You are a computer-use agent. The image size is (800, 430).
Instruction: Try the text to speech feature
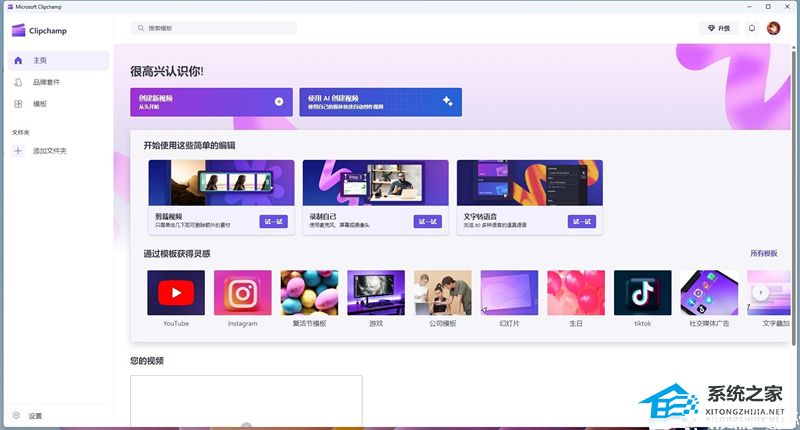[582, 221]
